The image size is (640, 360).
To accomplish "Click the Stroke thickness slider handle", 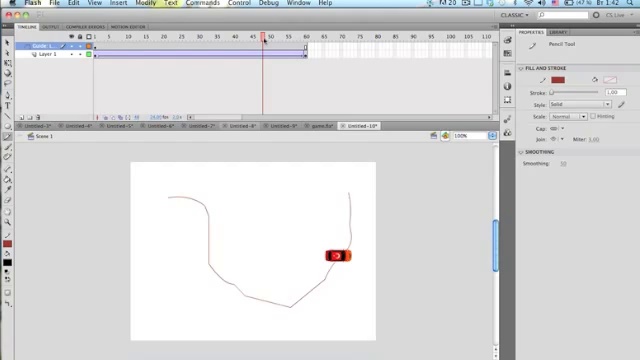I will [552, 93].
